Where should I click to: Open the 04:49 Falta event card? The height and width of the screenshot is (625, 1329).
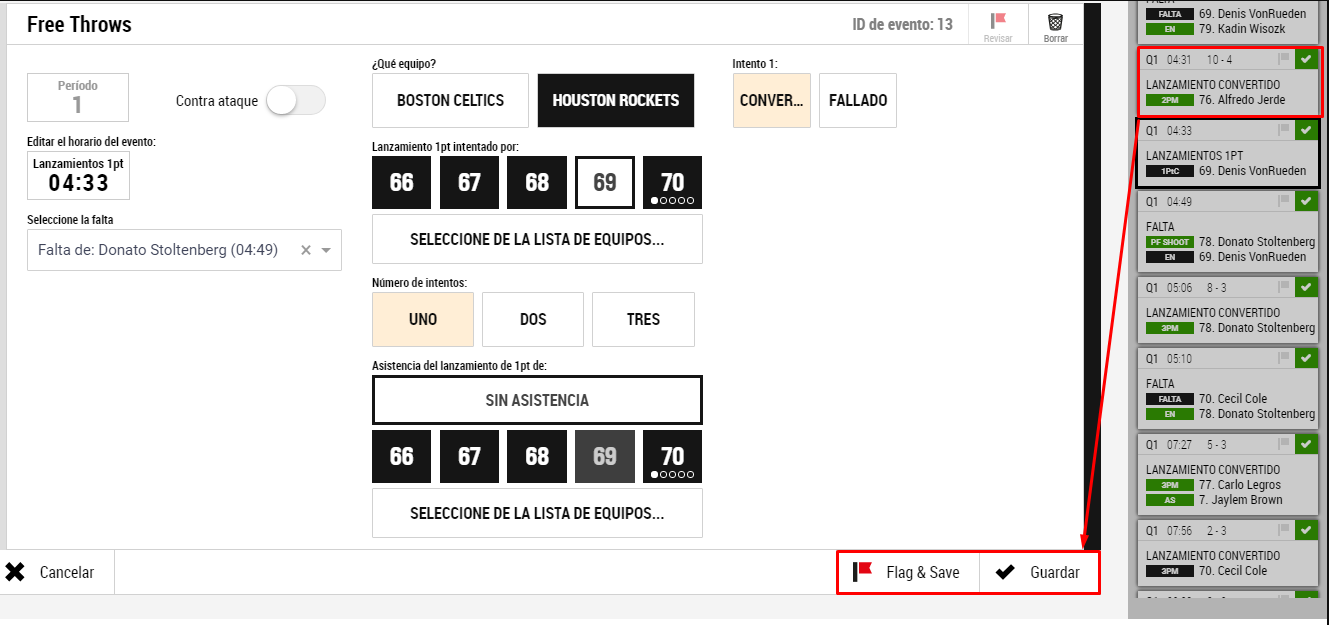(1229, 232)
